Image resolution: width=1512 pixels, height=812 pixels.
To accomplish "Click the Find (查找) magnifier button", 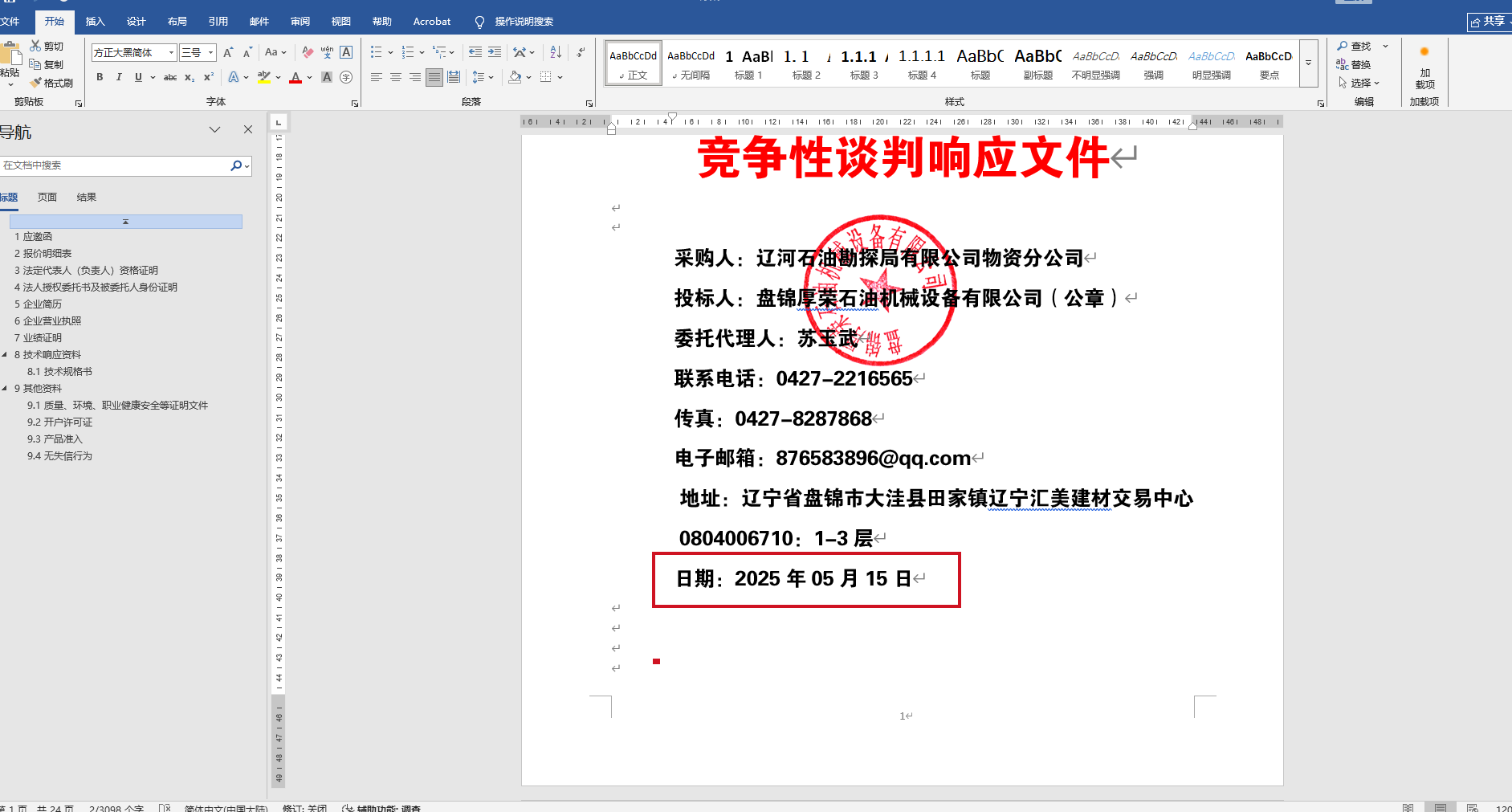I will pyautogui.click(x=1354, y=47).
